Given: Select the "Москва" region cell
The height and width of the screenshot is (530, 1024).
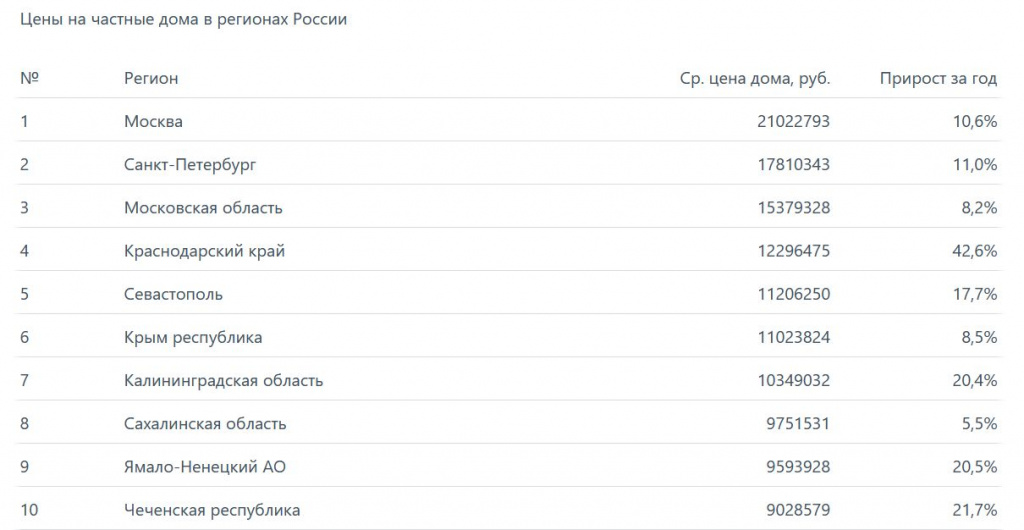Looking at the screenshot, I should [153, 121].
